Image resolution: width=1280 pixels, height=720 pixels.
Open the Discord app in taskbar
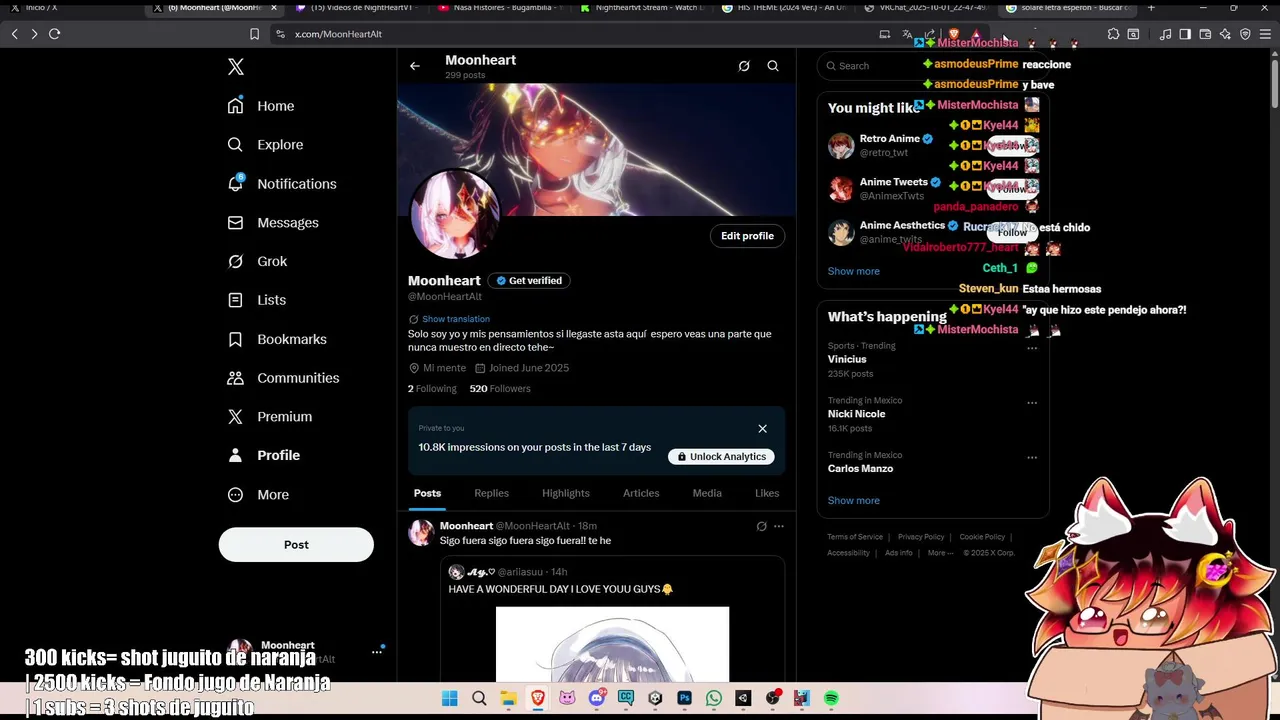[x=597, y=699]
